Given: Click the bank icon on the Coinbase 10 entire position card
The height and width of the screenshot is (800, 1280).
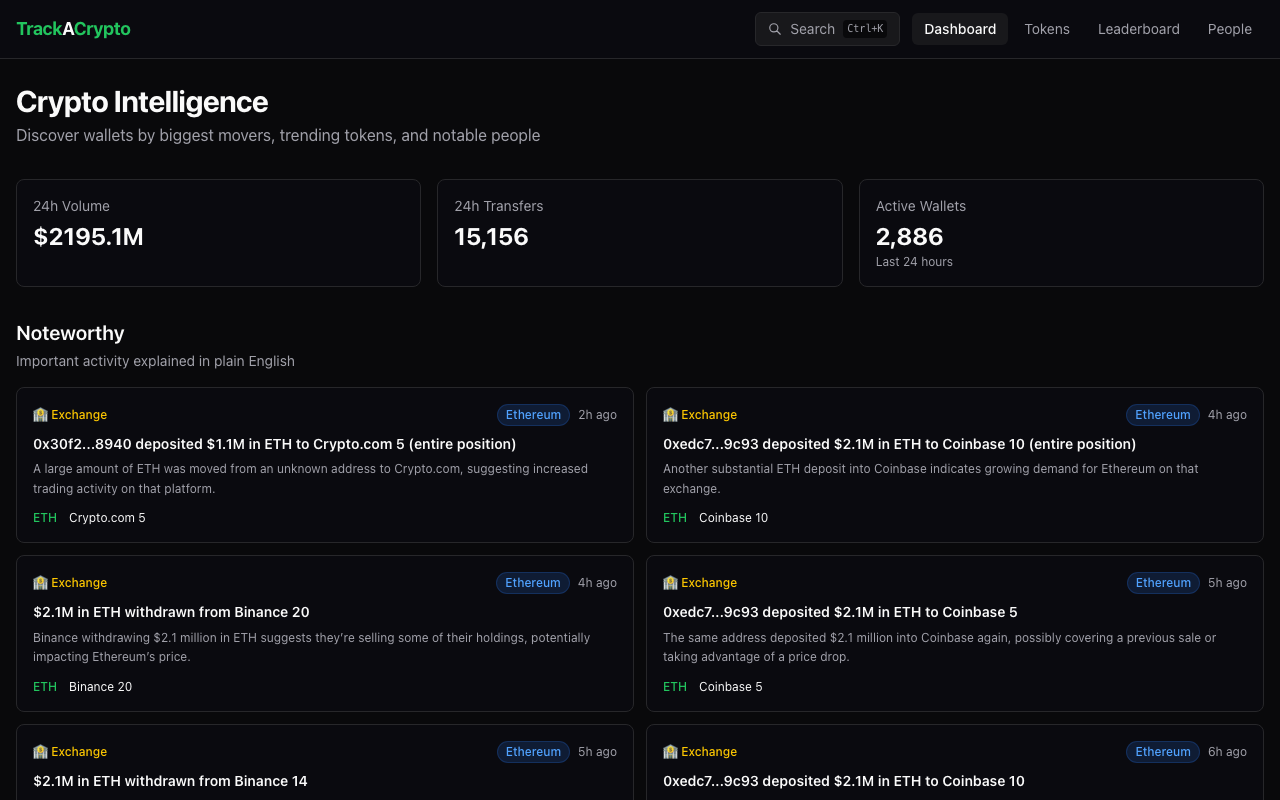Looking at the screenshot, I should click(670, 415).
